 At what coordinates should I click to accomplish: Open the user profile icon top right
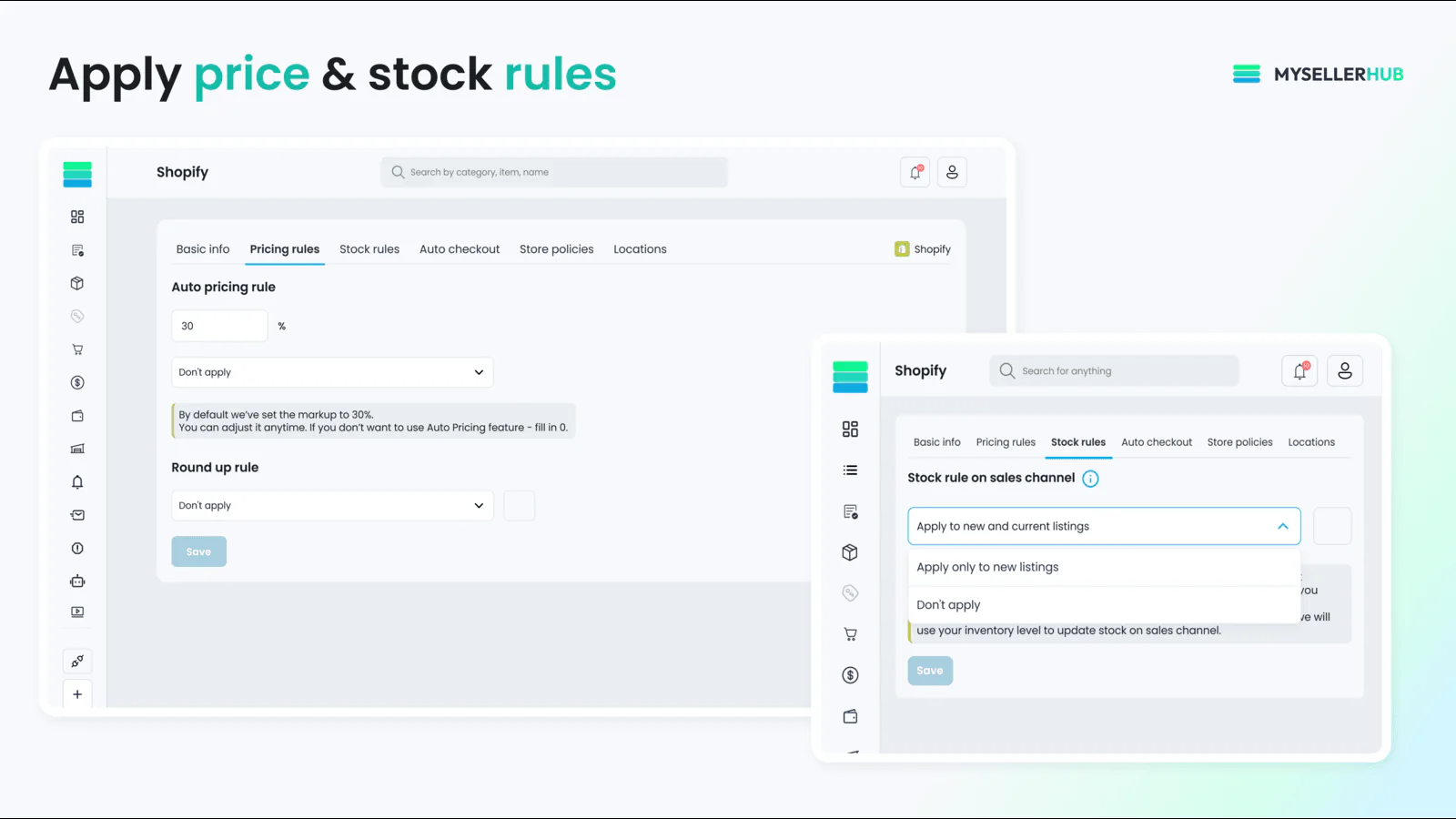(x=952, y=171)
